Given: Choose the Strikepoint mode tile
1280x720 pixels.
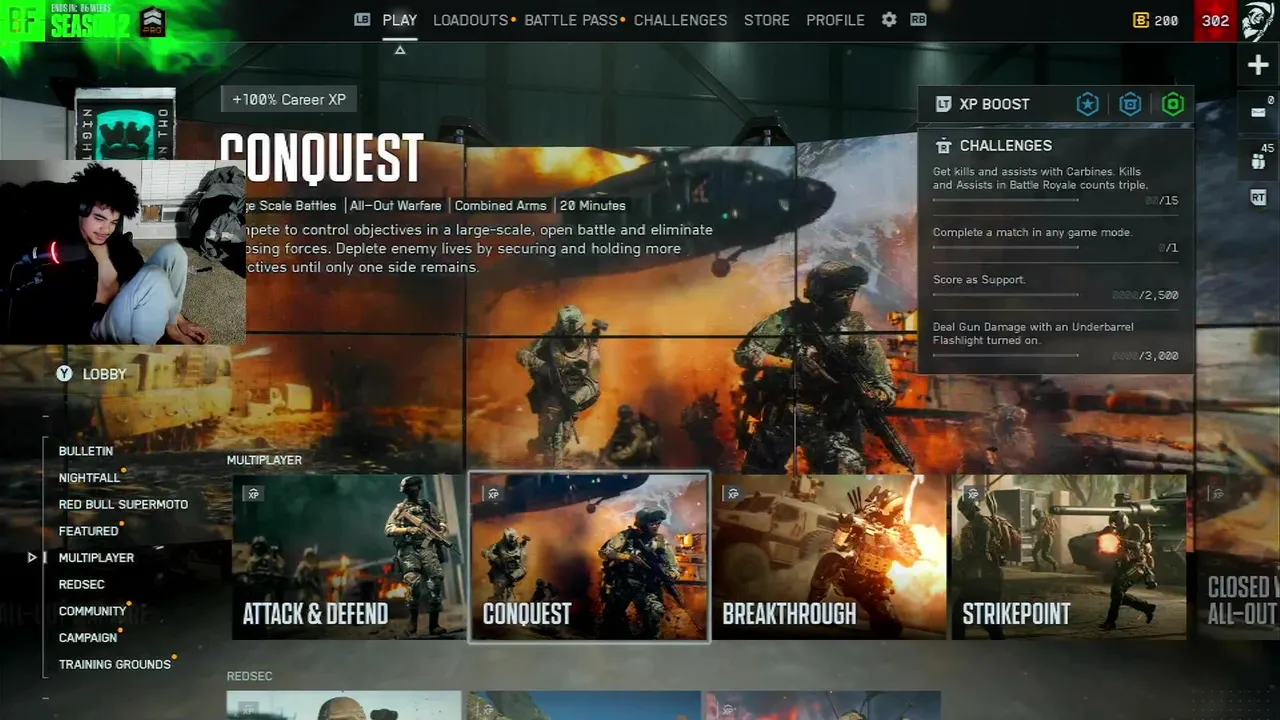Looking at the screenshot, I should (x=1069, y=556).
